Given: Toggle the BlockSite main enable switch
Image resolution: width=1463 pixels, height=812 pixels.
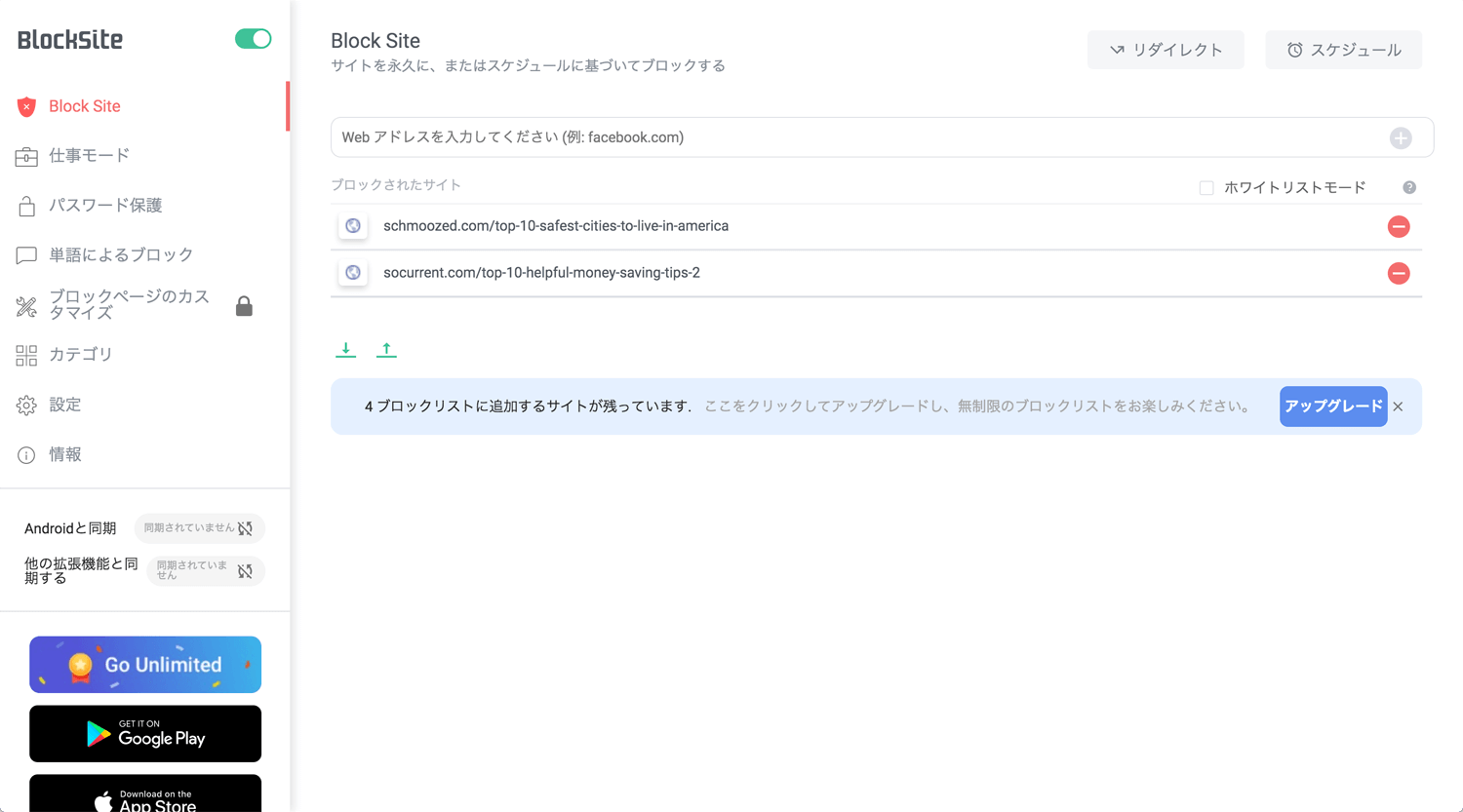Looking at the screenshot, I should (x=253, y=39).
